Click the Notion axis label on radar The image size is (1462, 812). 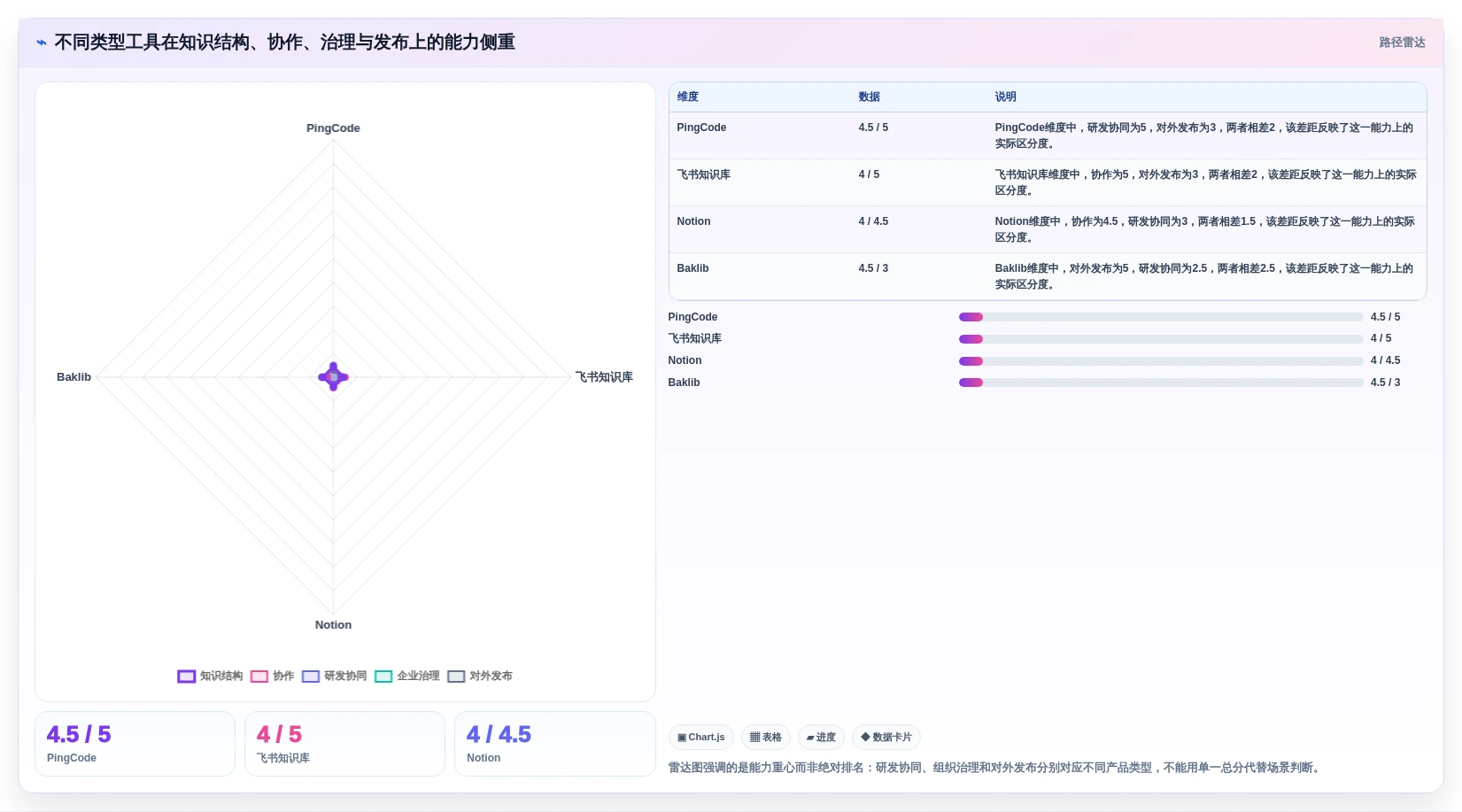pyautogui.click(x=333, y=625)
